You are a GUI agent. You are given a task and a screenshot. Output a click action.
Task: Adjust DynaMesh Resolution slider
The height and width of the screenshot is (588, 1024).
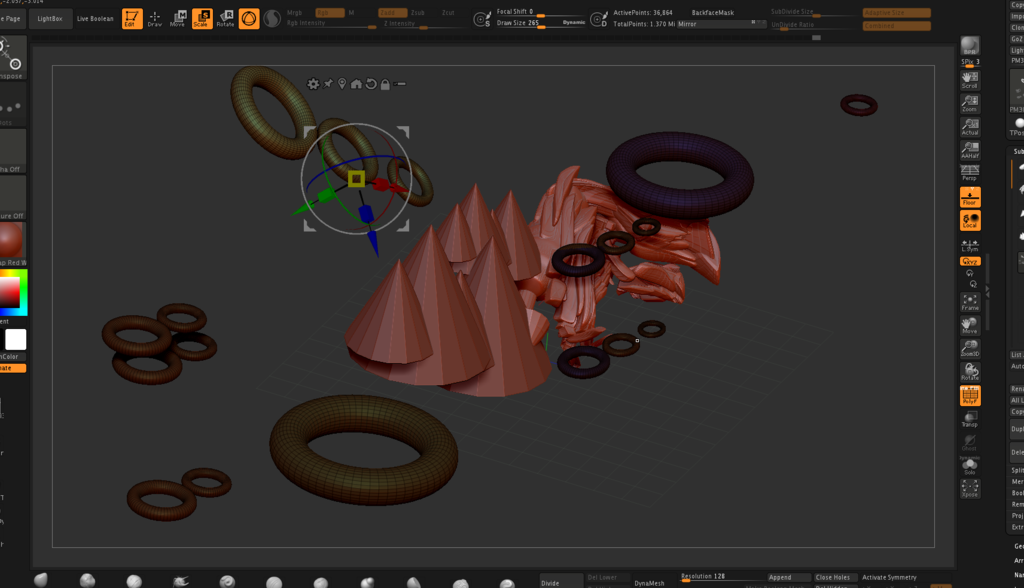722,577
